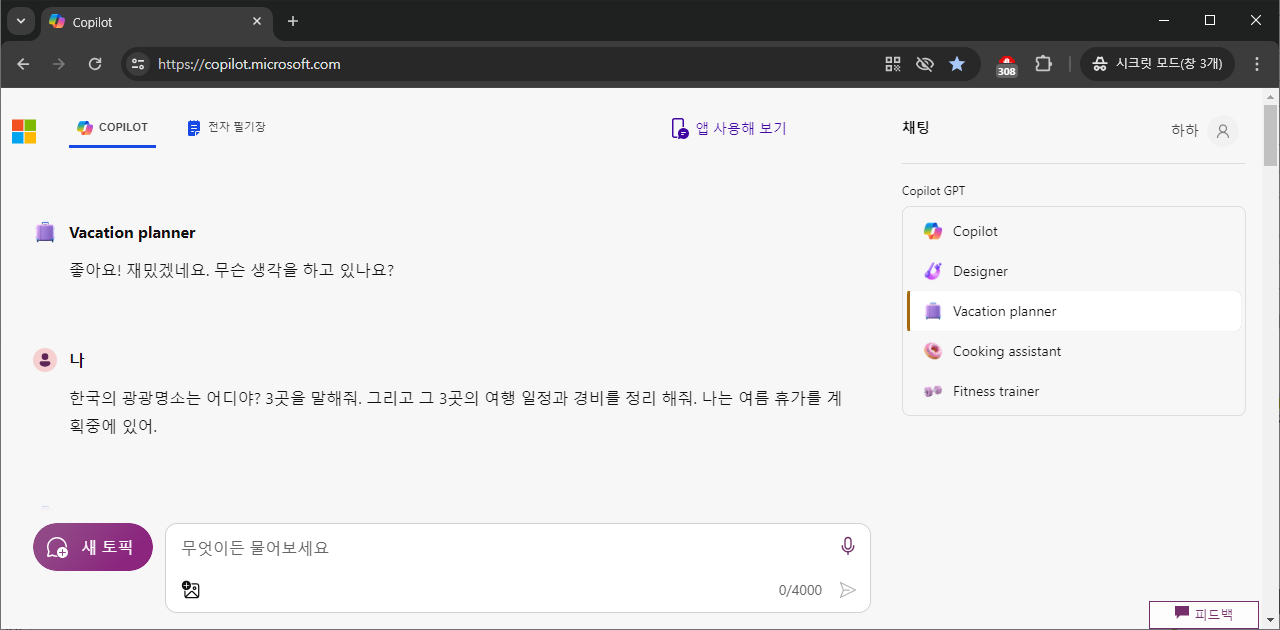Click the 0/4000 character counter
Image resolution: width=1280 pixels, height=630 pixels.
coord(800,590)
